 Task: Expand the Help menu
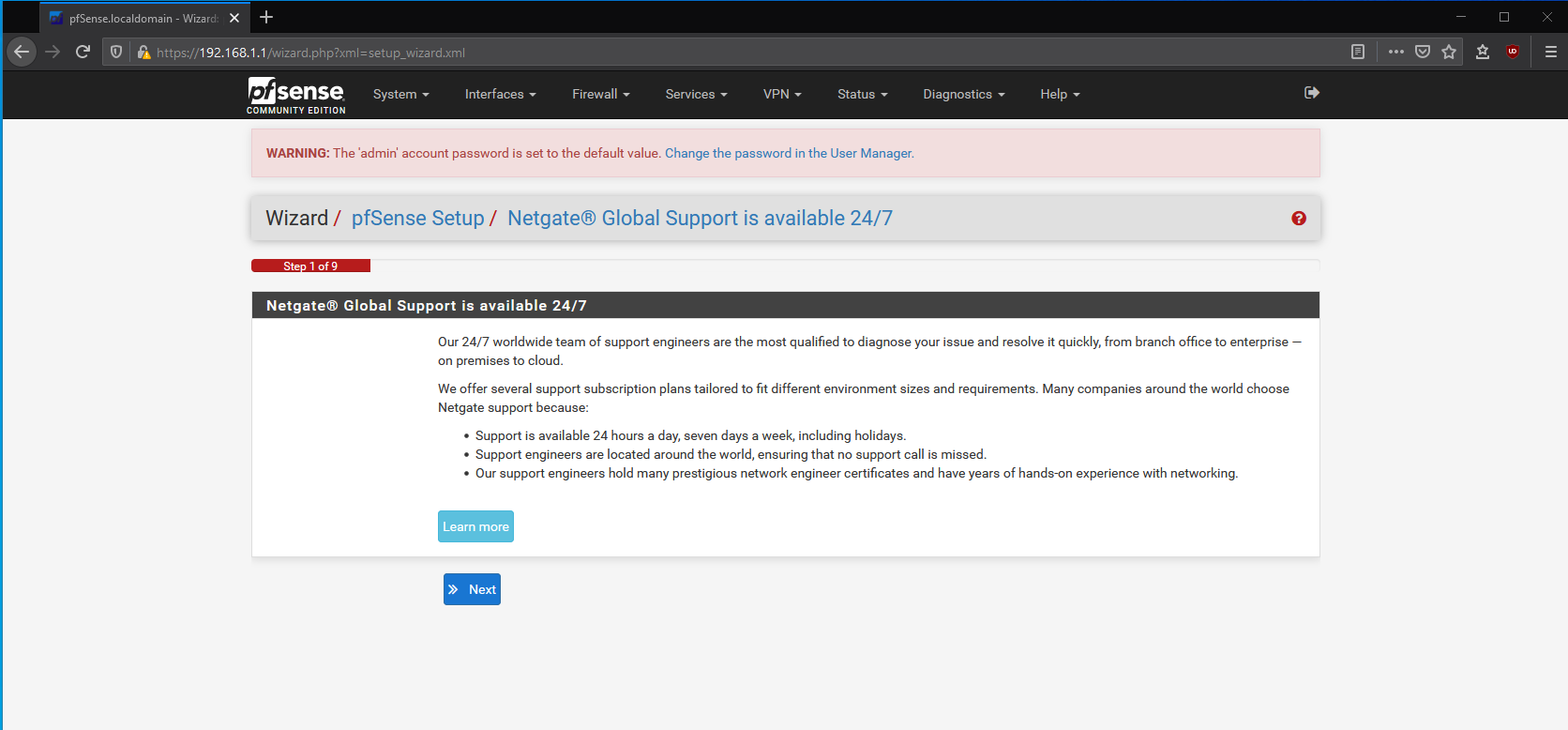(1060, 94)
